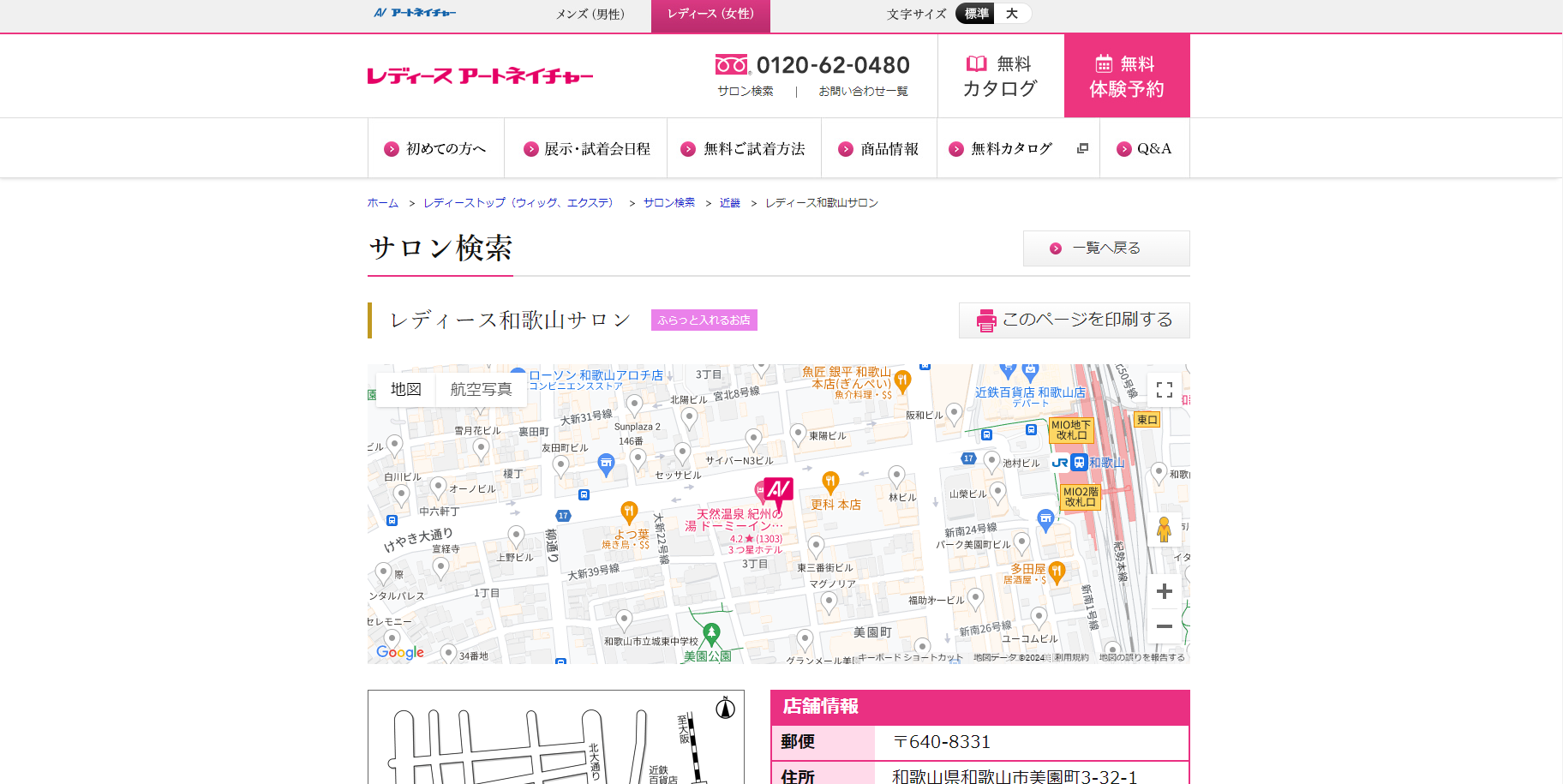1563x784 pixels.
Task: Open the 無料カタログ book button
Action: pyautogui.click(x=1001, y=76)
